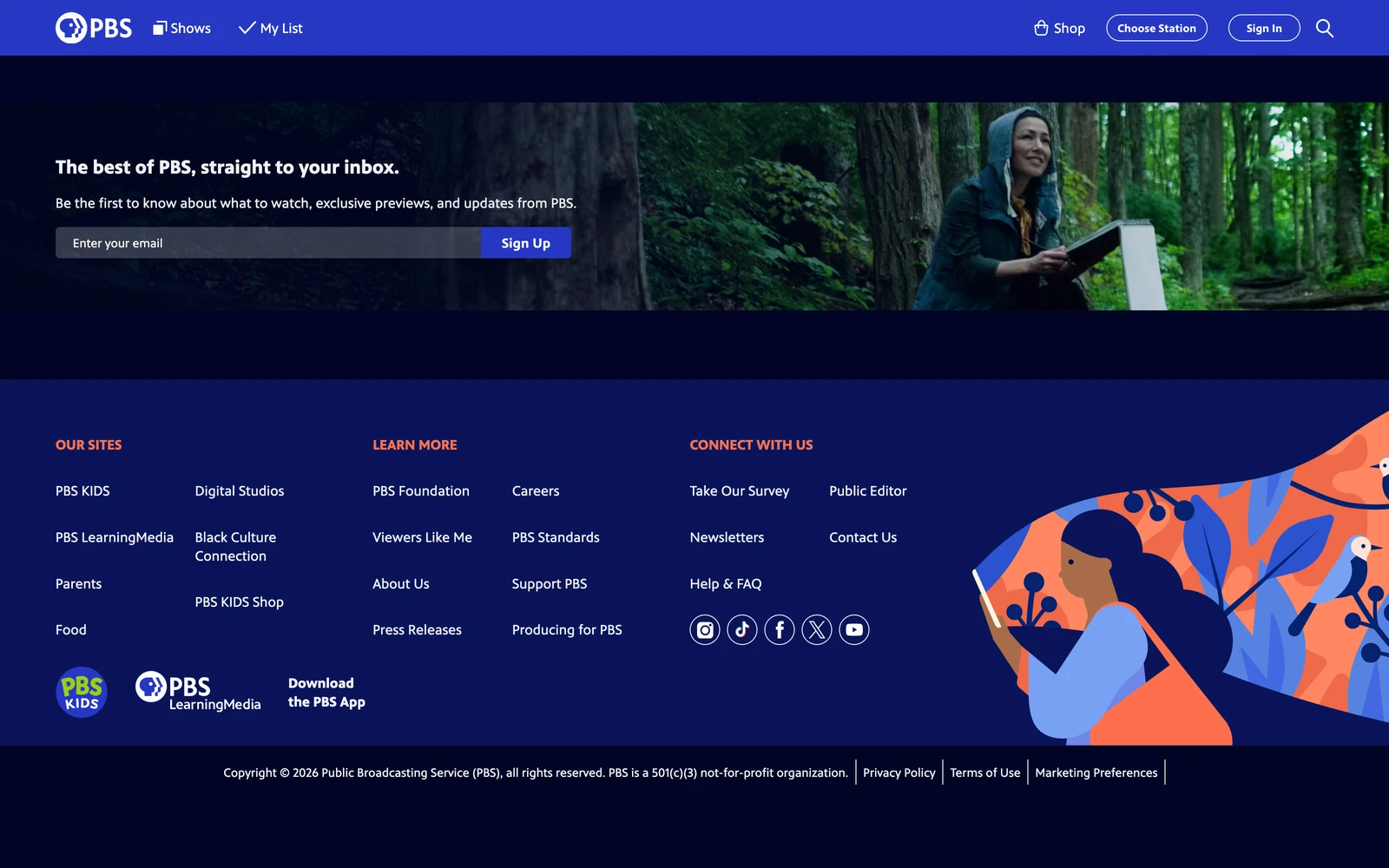Open the Support PBS link
The image size is (1389, 868).
tap(550, 584)
